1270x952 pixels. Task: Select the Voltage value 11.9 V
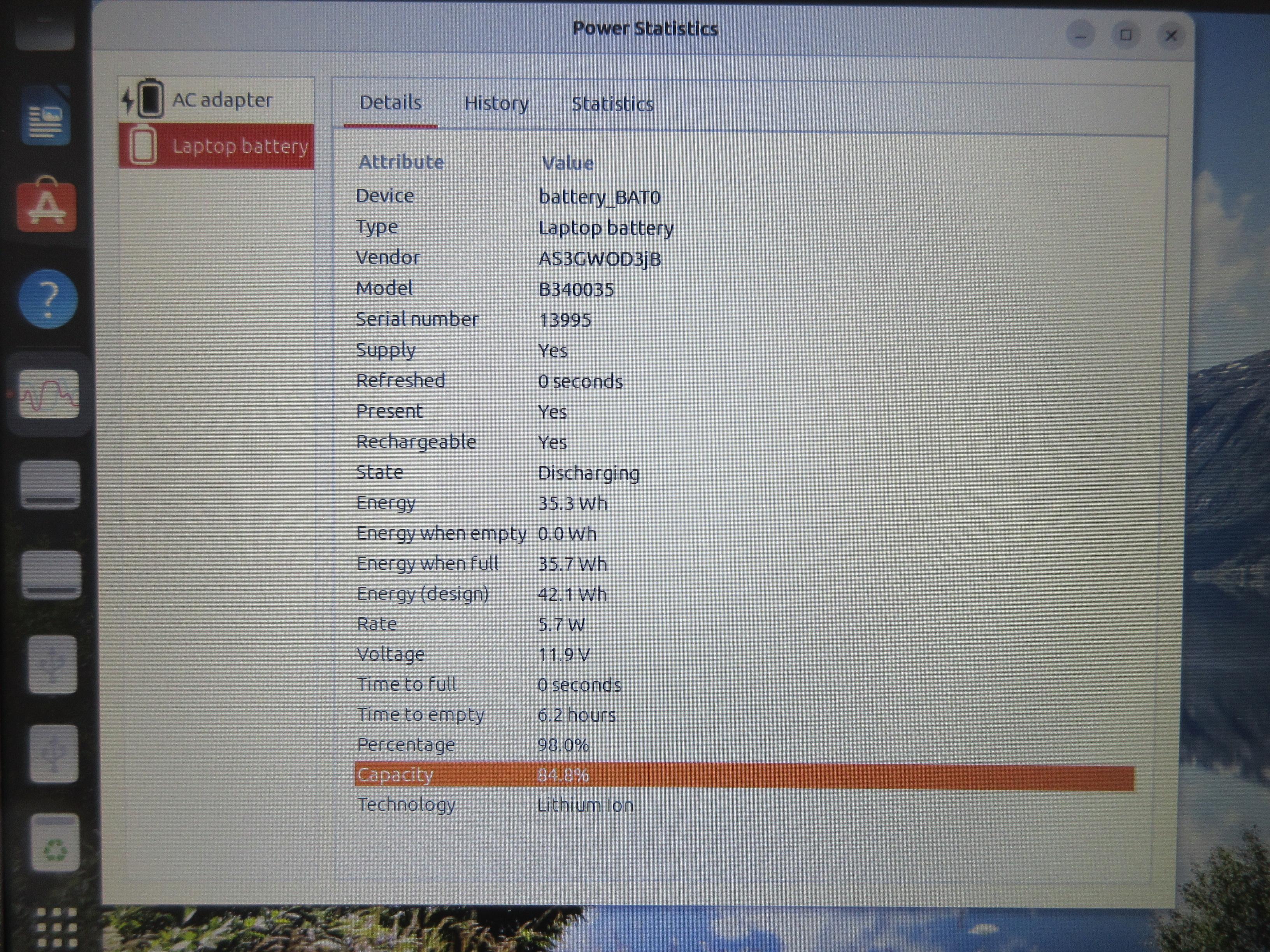pos(563,655)
